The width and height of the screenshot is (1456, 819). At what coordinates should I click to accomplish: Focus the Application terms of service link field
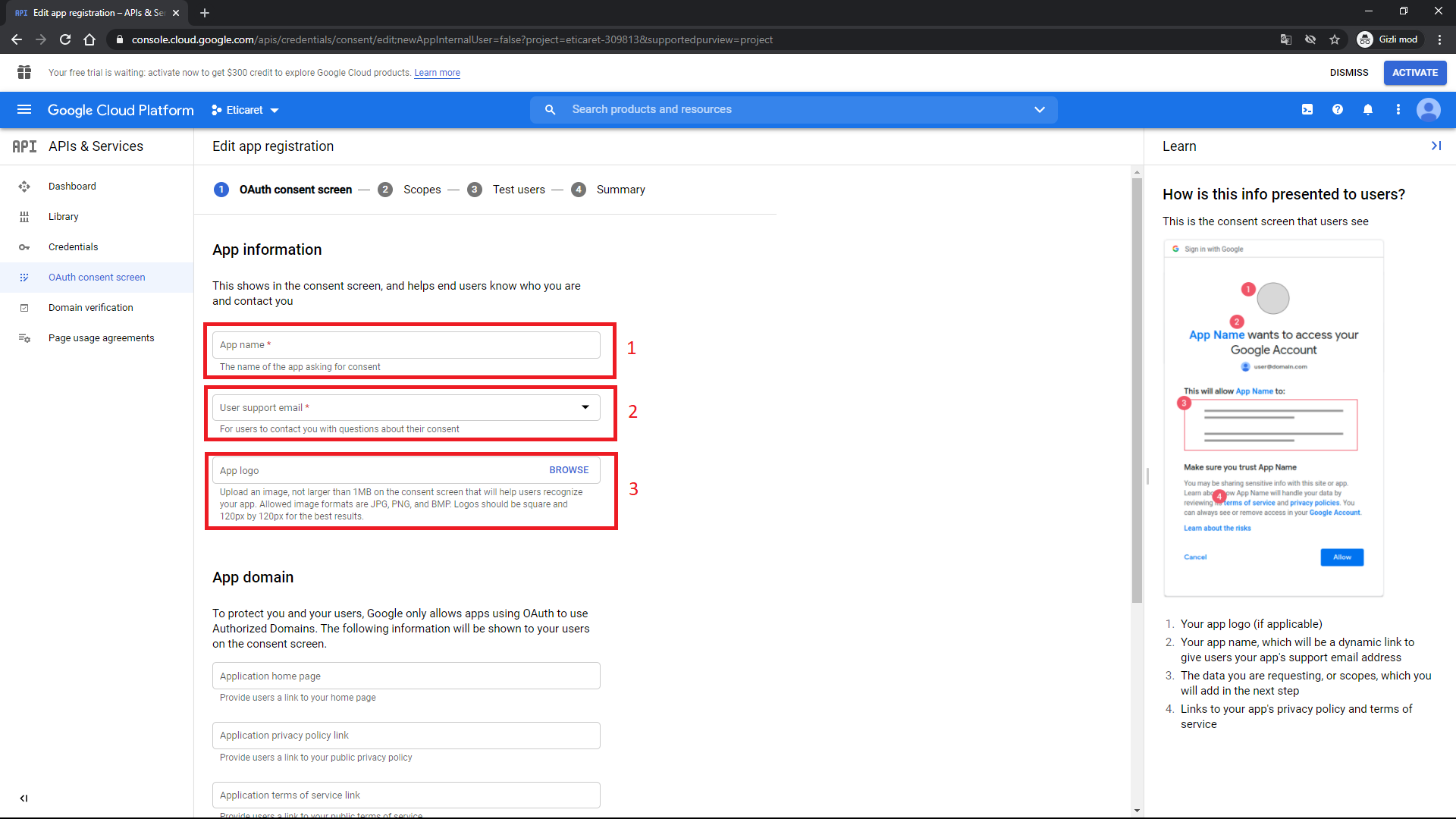(406, 795)
